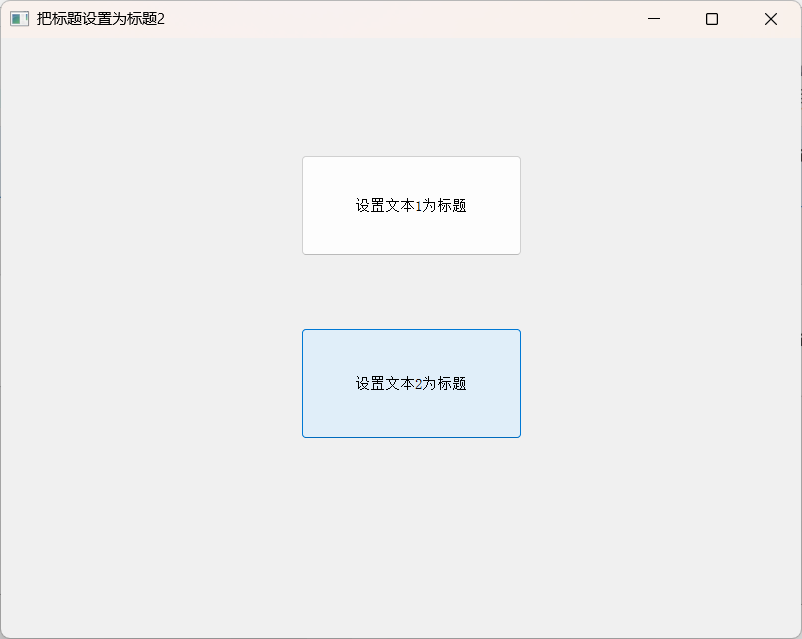The width and height of the screenshot is (802, 639).
Task: Click the 设置文本1为标题 button
Action: 411,206
